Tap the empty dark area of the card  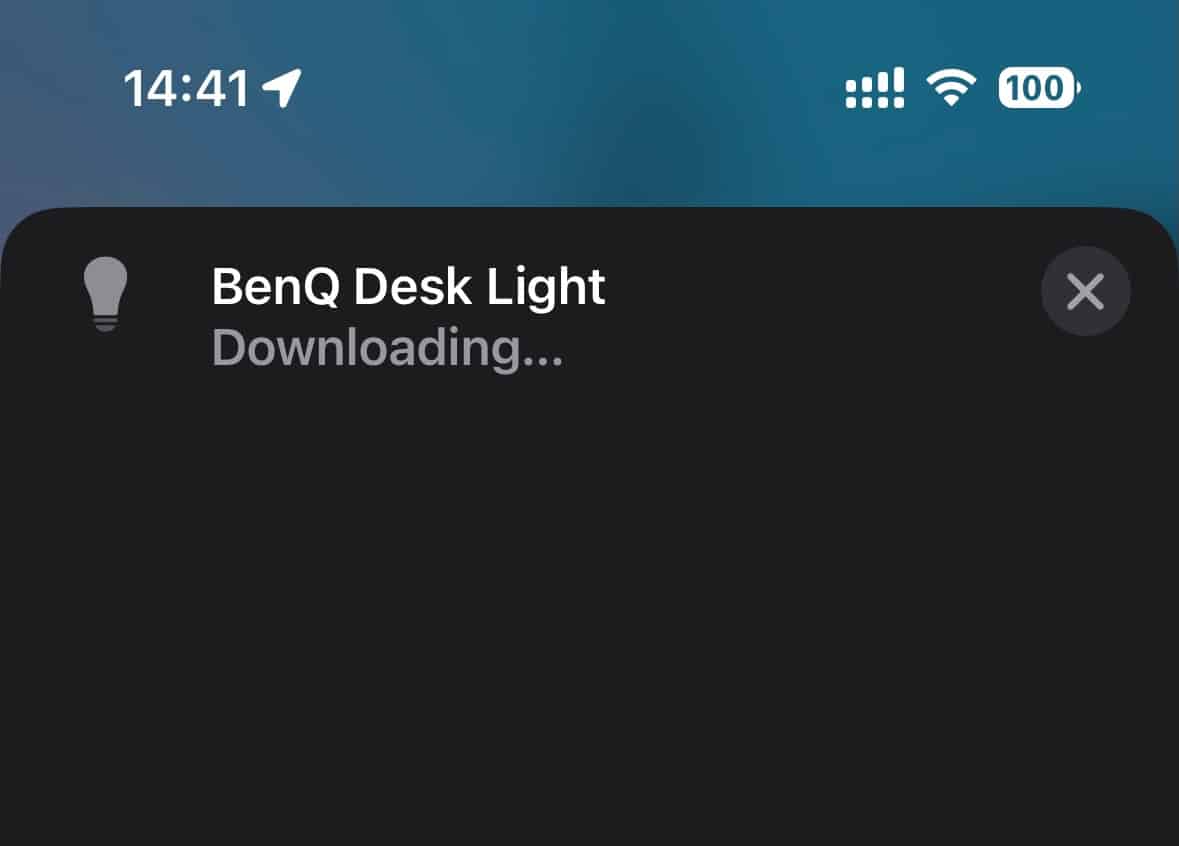click(590, 602)
